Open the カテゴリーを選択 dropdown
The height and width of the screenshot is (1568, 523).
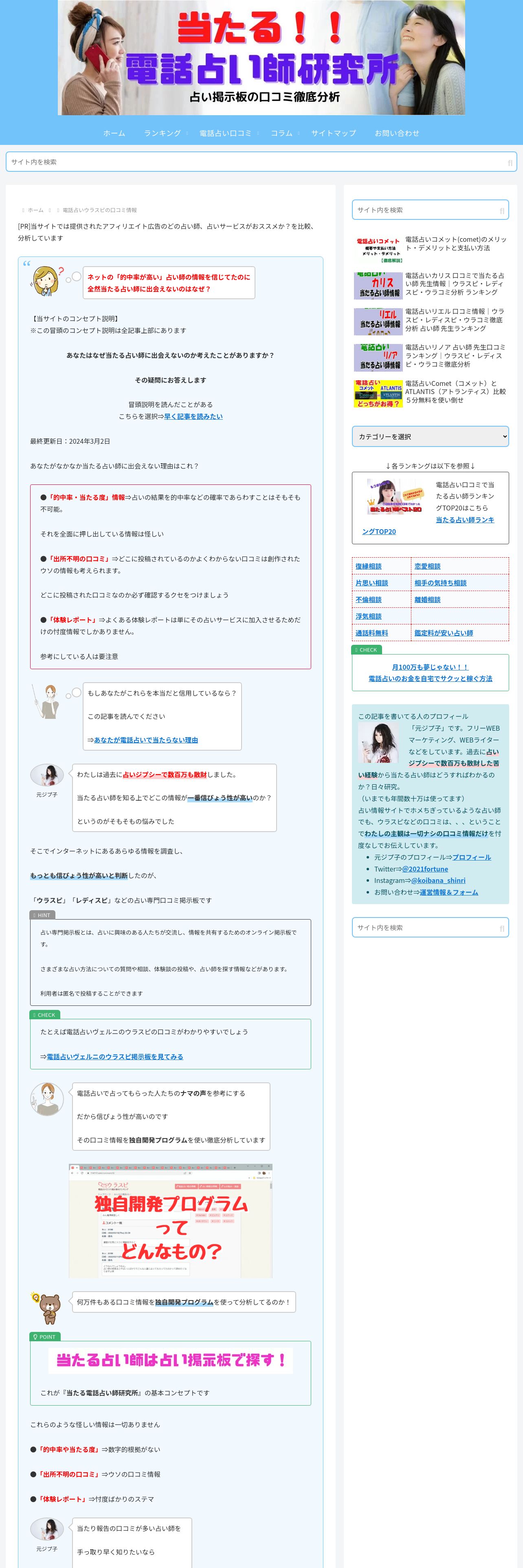[430, 436]
